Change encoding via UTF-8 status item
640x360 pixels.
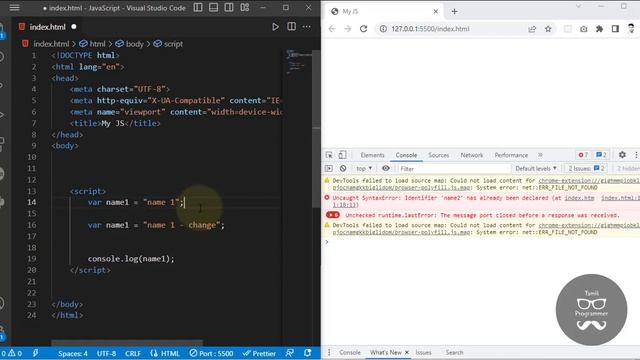tap(107, 353)
